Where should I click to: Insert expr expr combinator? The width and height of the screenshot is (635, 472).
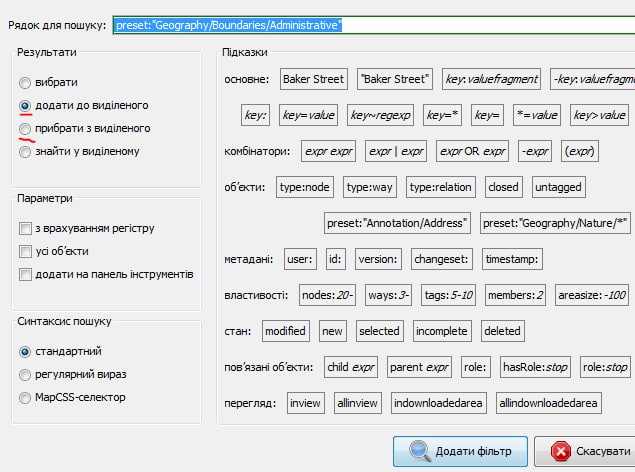(328, 151)
